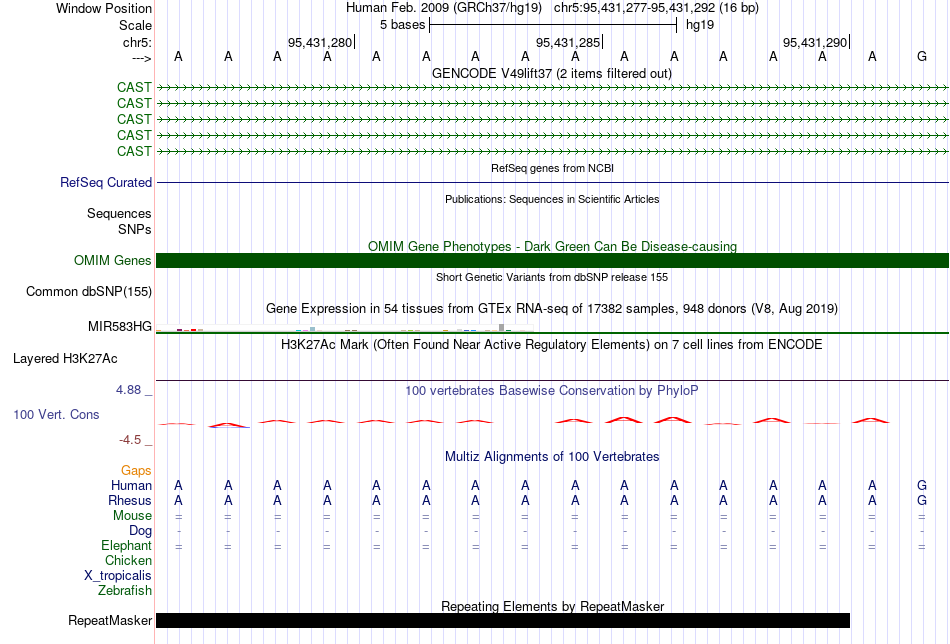The width and height of the screenshot is (950, 644).
Task: Click the Sequences subtrack label
Action: pyautogui.click(x=119, y=213)
